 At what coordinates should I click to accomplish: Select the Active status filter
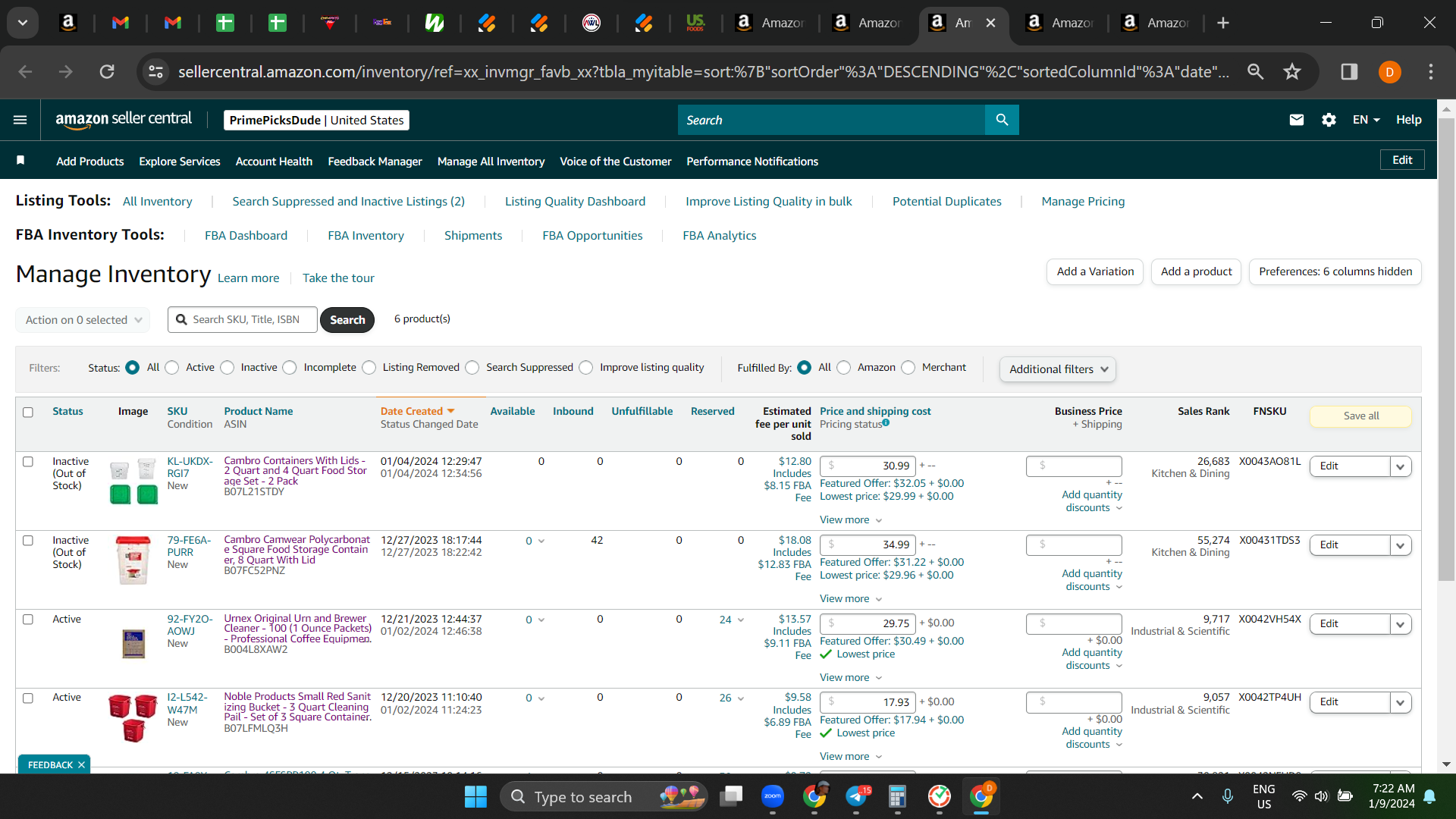pos(172,368)
